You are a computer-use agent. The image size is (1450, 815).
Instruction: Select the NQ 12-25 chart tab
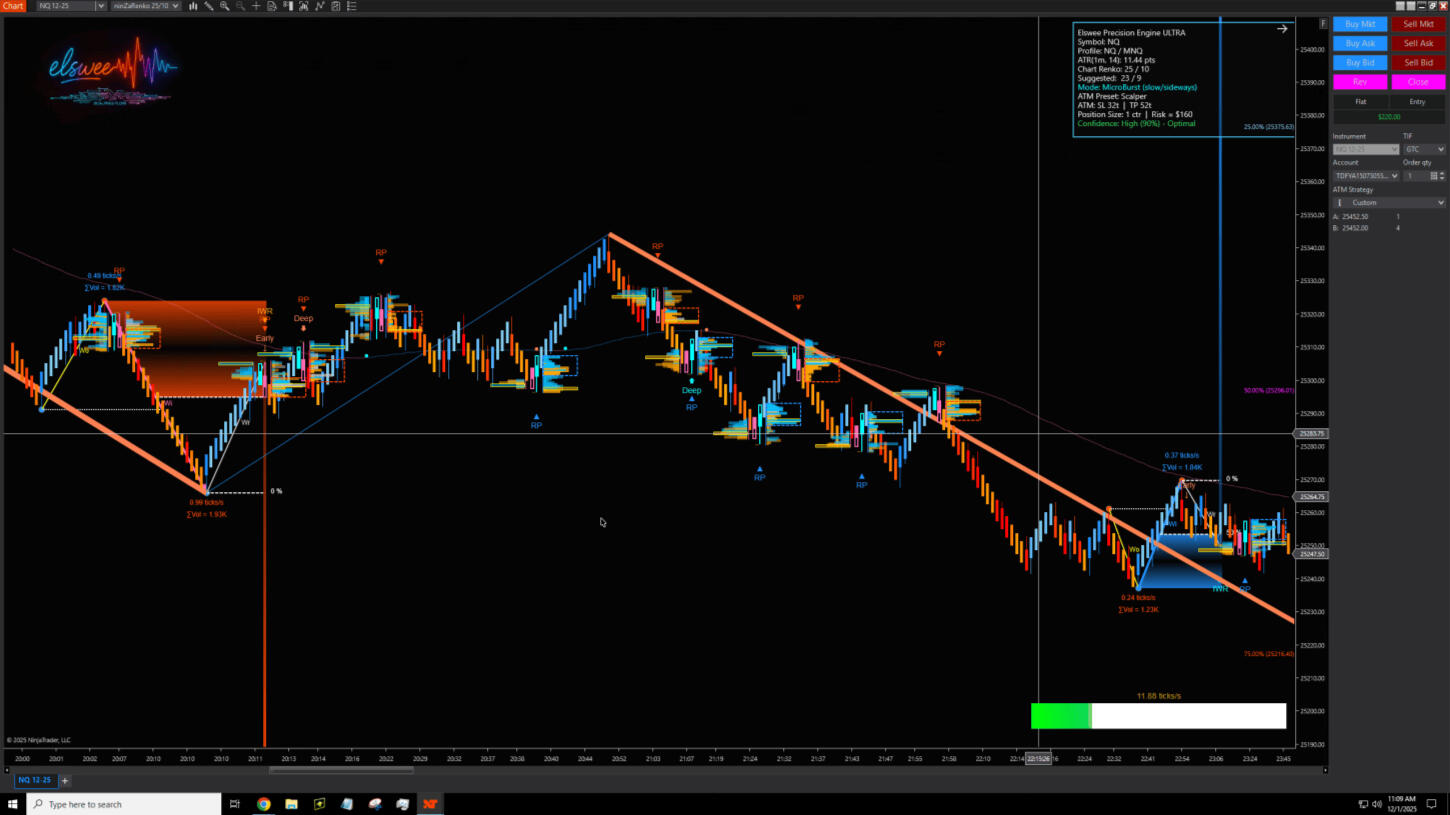pyautogui.click(x=33, y=780)
